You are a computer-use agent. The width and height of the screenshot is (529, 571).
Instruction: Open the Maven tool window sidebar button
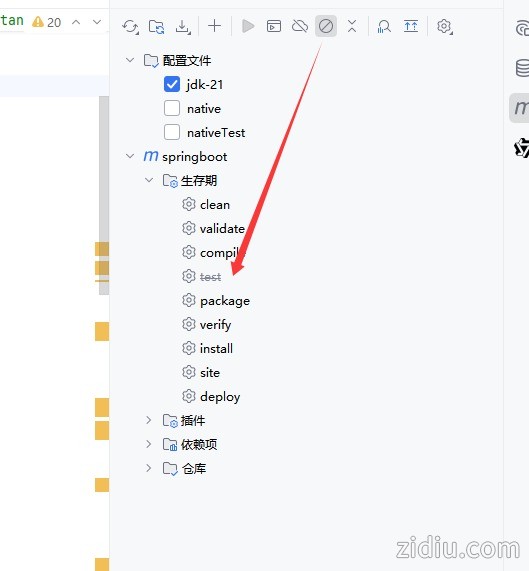[520, 108]
